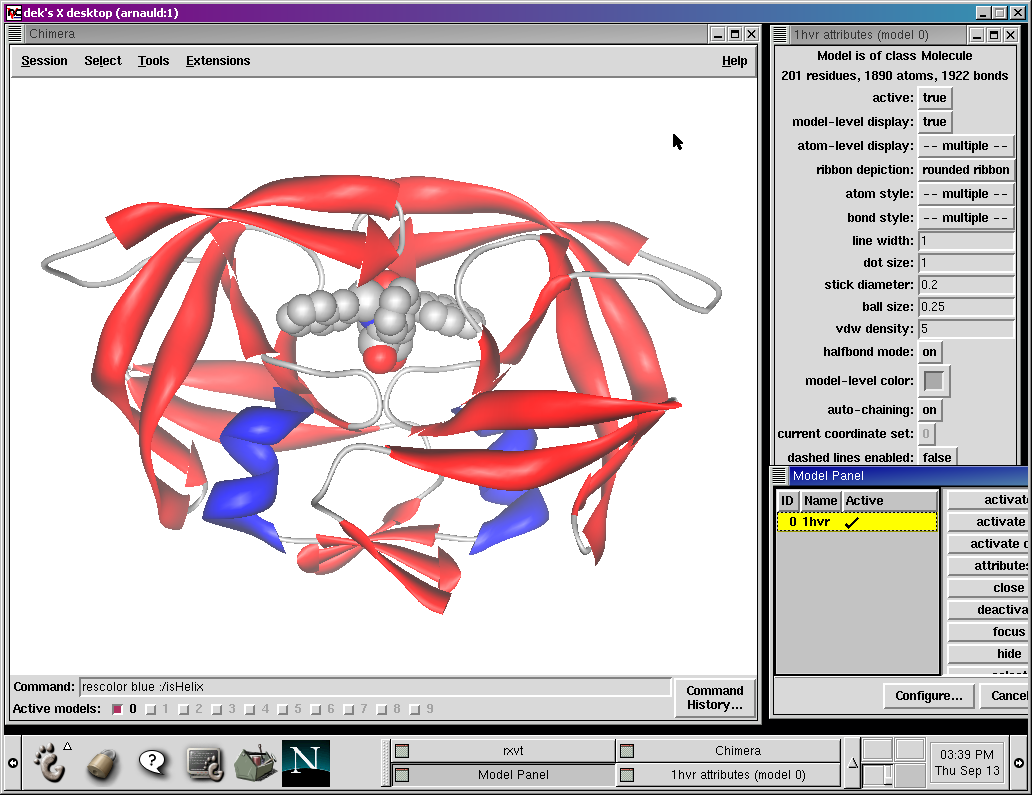Viewport: 1032px width, 795px height.
Task: Click the Command History button
Action: 714,697
